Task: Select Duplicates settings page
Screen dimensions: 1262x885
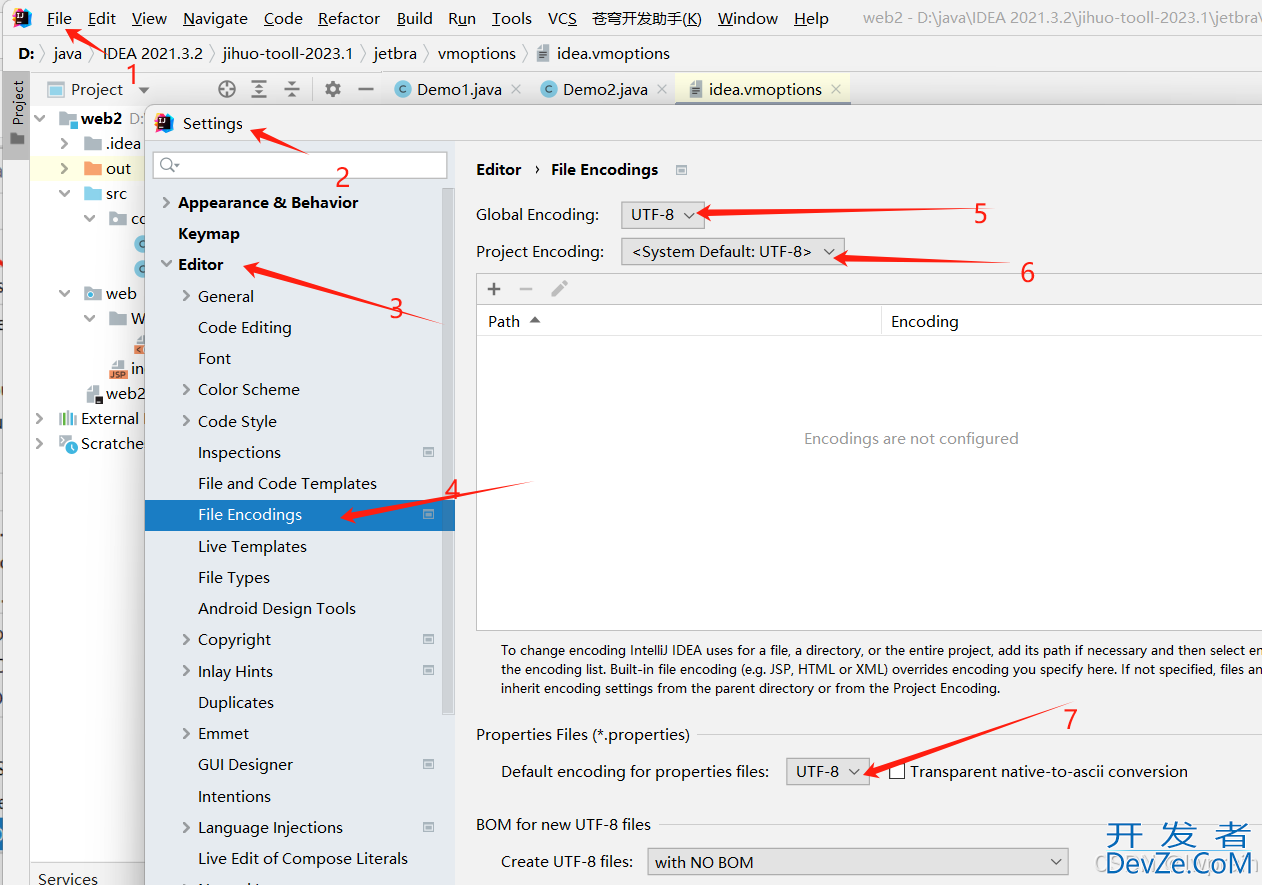Action: click(x=236, y=702)
